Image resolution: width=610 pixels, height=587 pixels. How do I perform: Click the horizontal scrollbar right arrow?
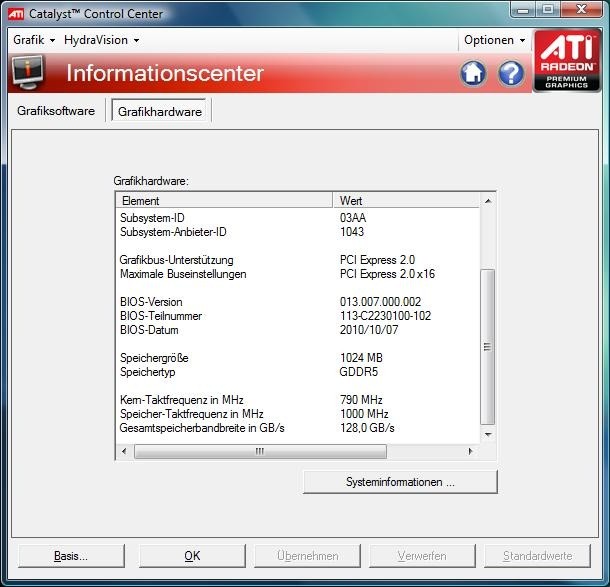click(x=470, y=451)
